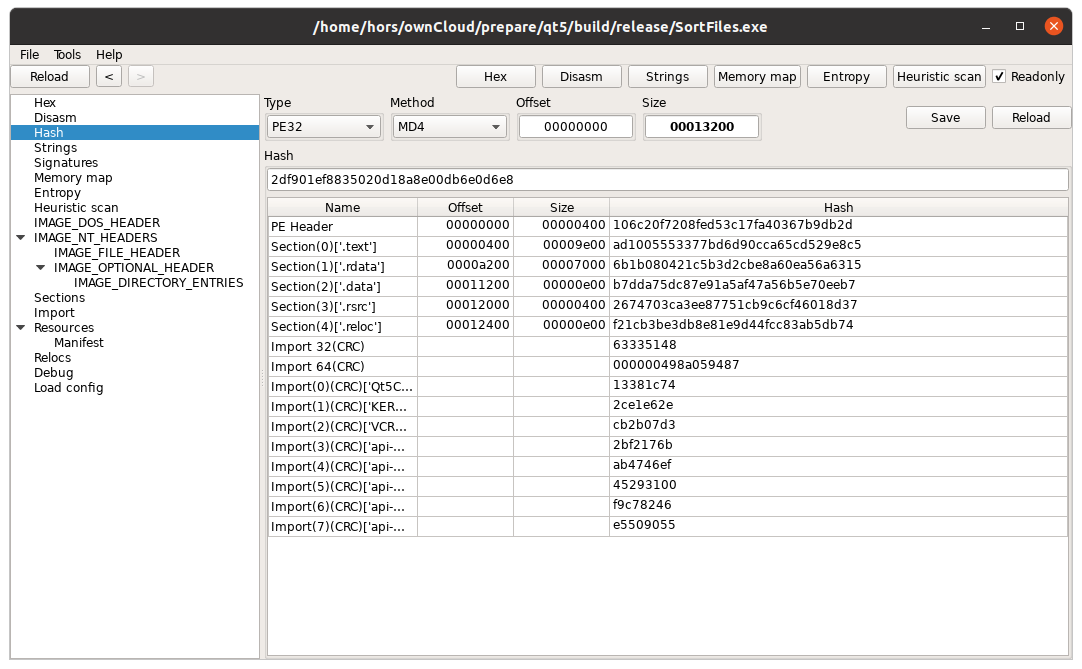Click the Disasm toolbar button

pyautogui.click(x=581, y=77)
